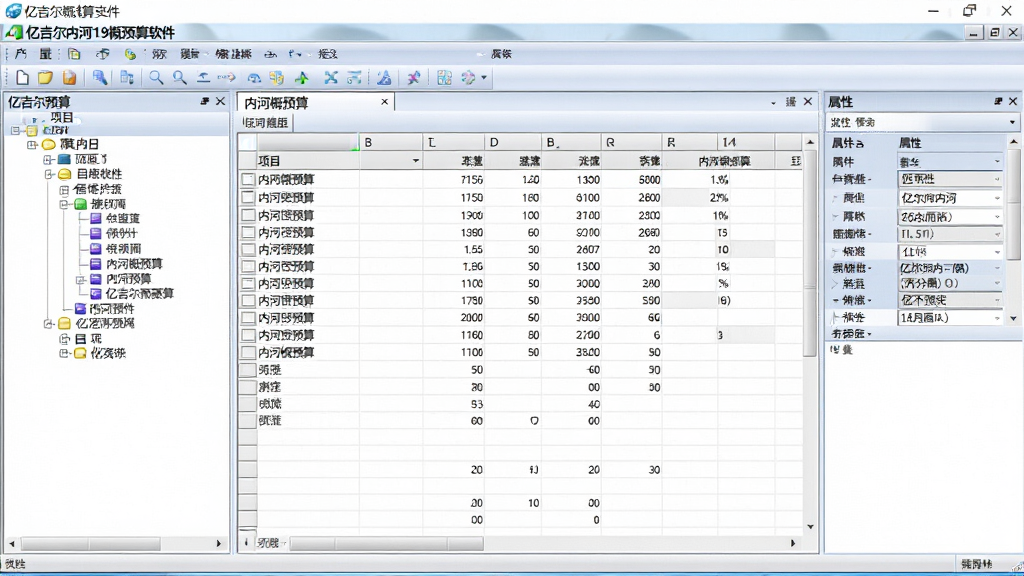Pin the 亿吉尔预算 side panel

tap(204, 101)
